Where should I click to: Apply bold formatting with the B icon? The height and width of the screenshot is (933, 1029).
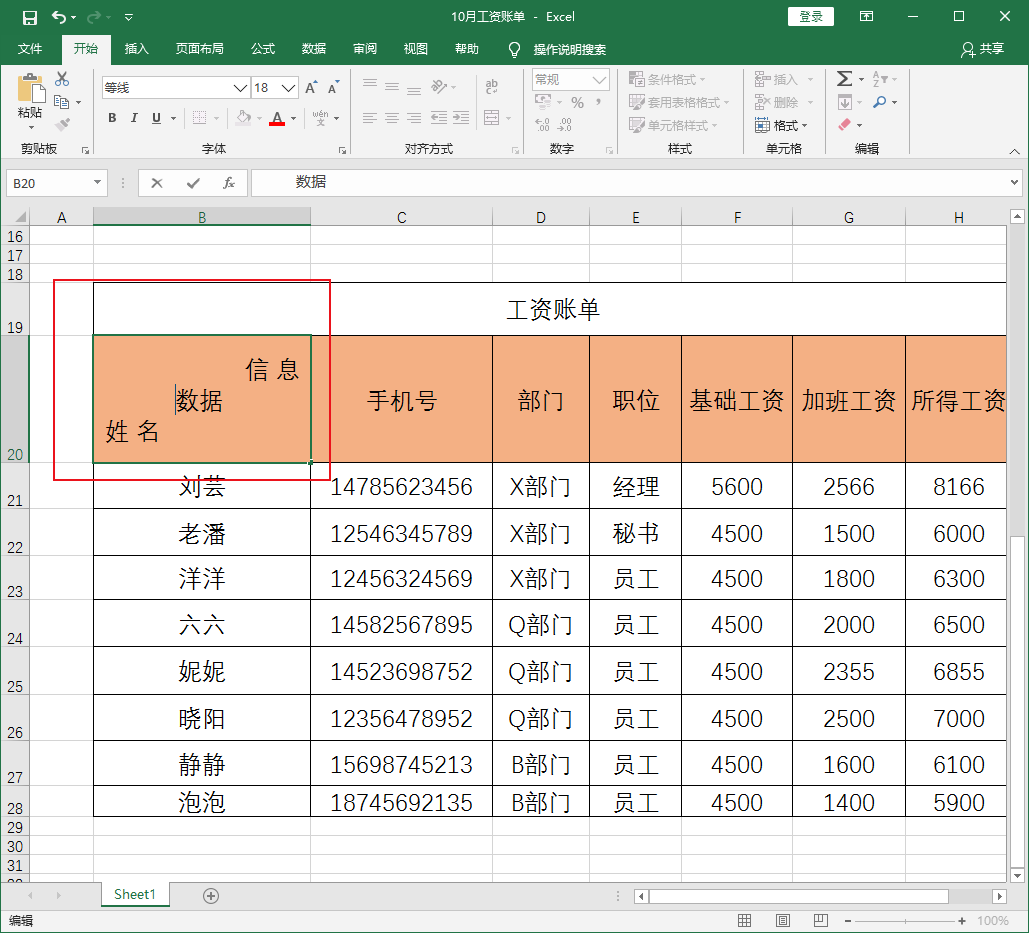tap(111, 118)
